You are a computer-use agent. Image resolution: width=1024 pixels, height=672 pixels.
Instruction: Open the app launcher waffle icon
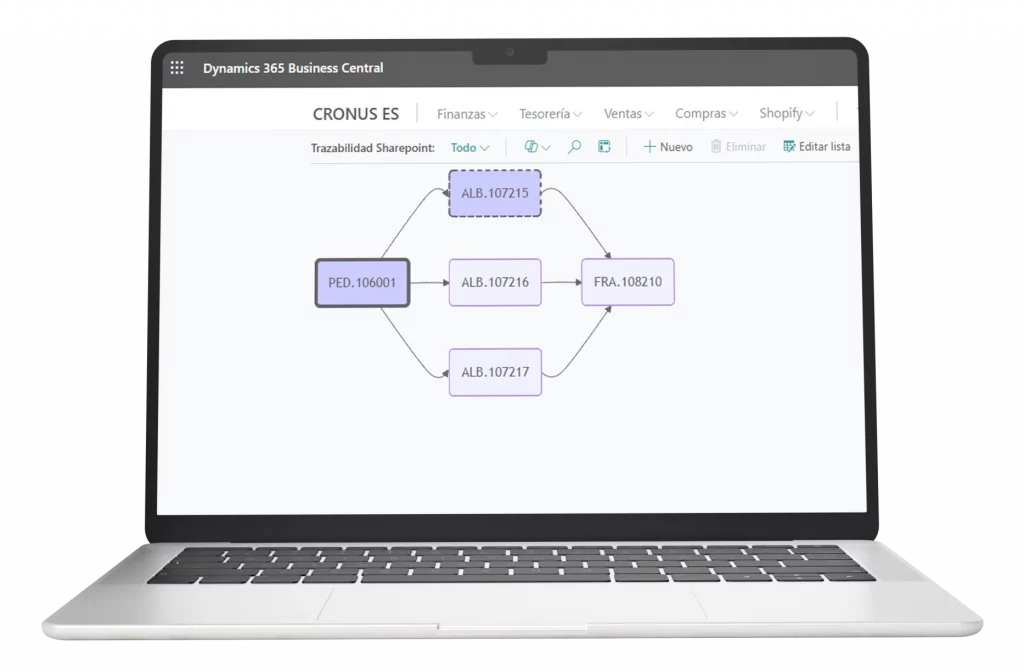(x=177, y=68)
